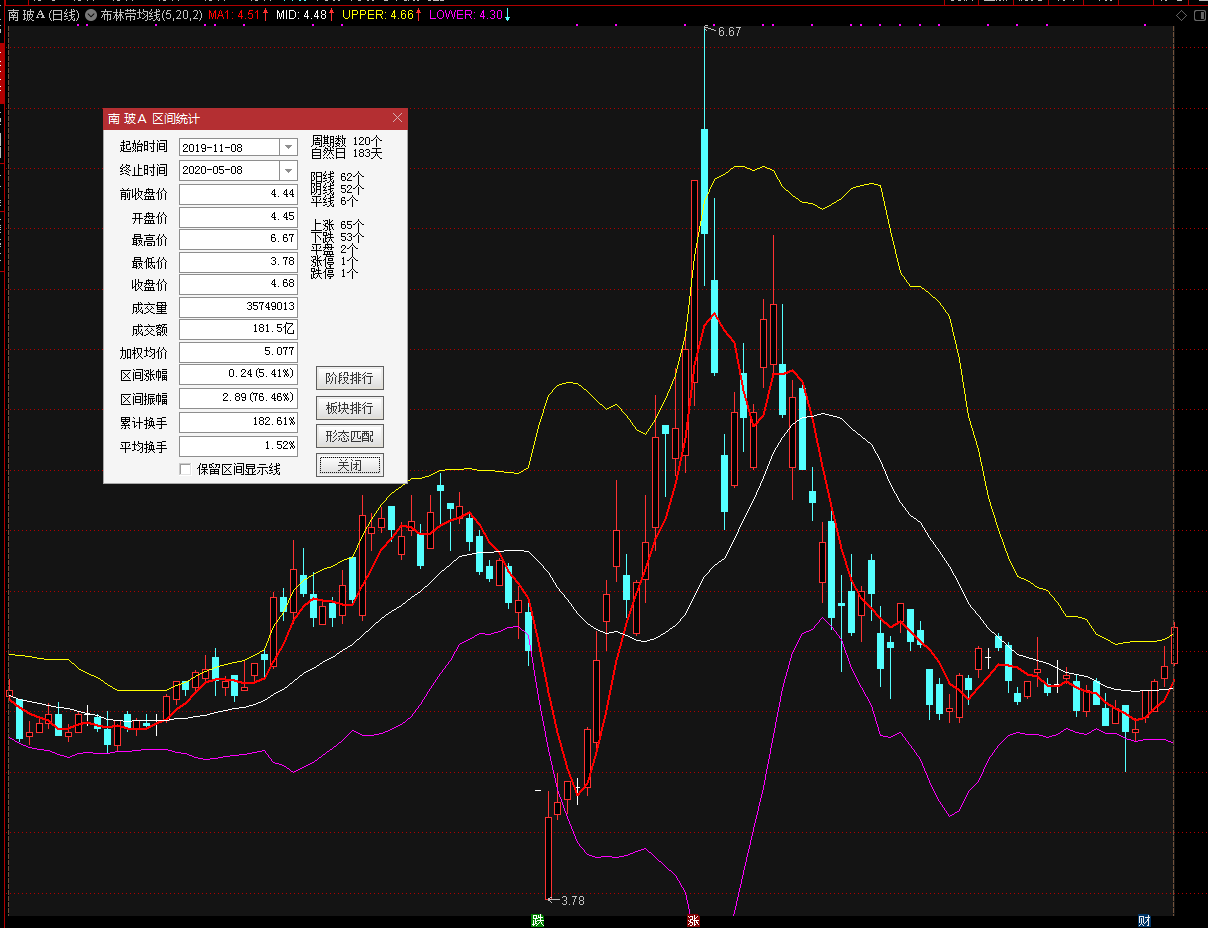Click the MID: 4.48 readout
The height and width of the screenshot is (928, 1208).
305,15
